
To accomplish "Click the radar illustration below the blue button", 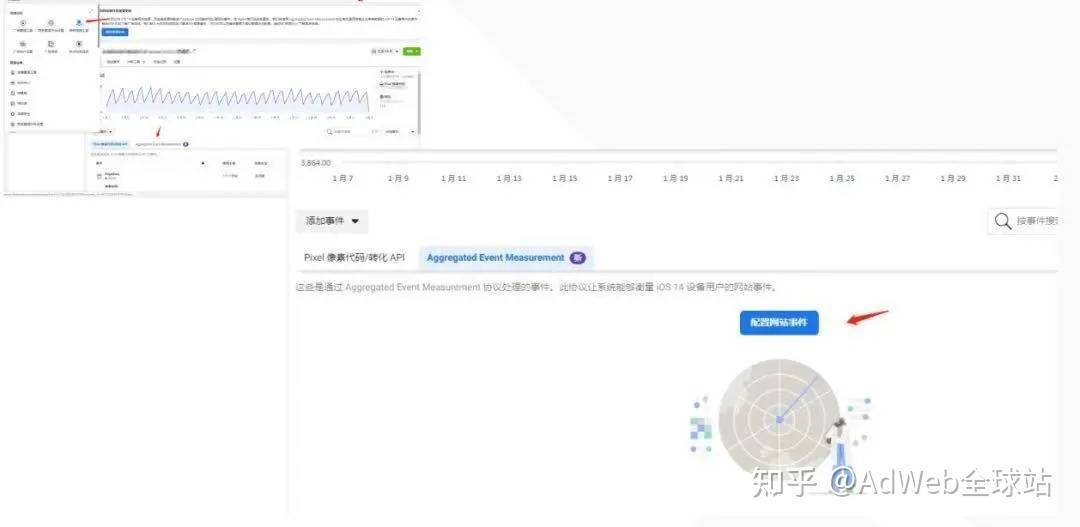I will tap(779, 418).
